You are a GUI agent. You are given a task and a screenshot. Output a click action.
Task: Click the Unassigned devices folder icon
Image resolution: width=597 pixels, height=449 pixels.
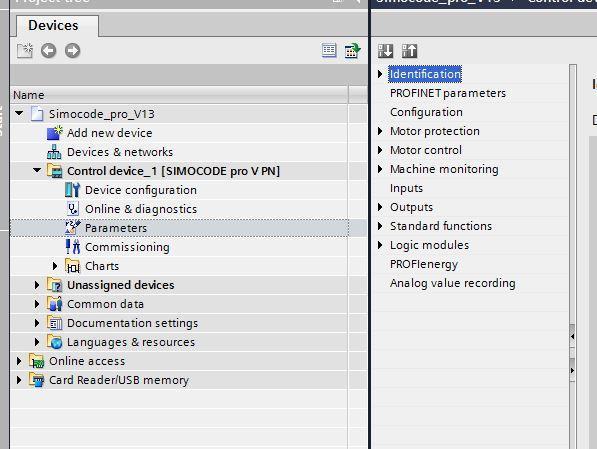coord(54,284)
